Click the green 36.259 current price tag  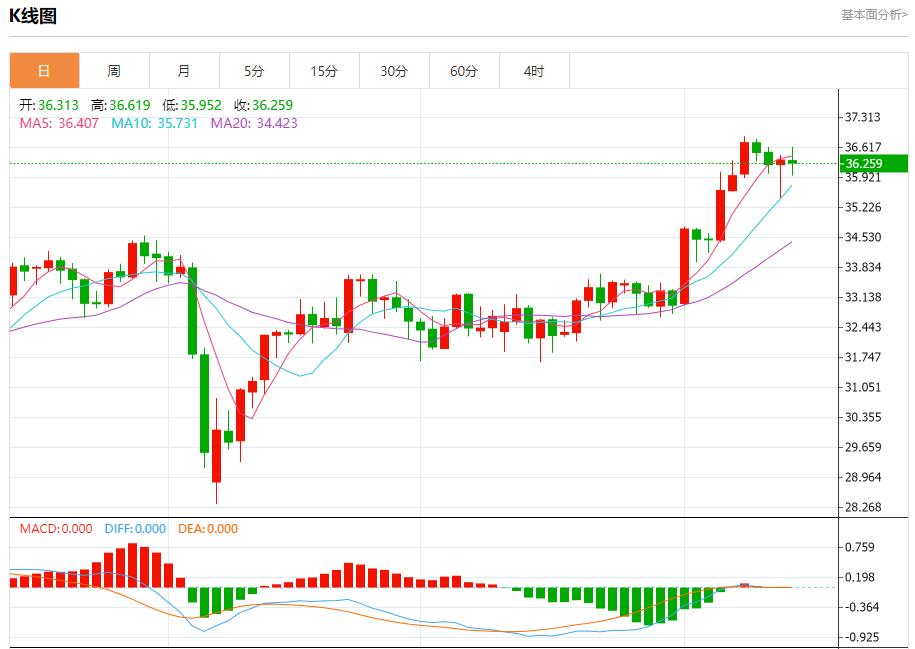pos(872,163)
